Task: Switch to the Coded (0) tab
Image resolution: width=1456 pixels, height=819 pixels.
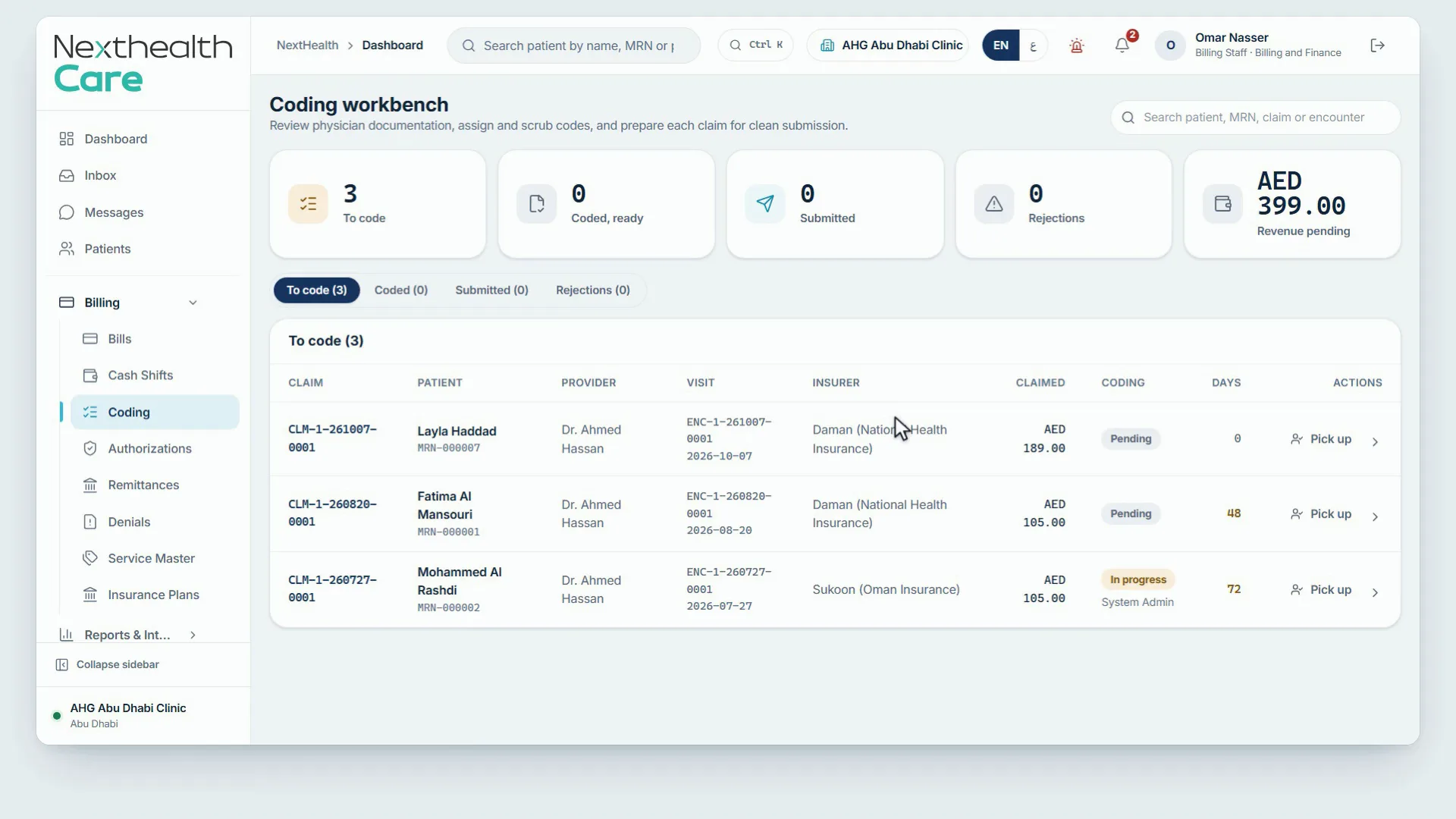Action: 401,290
